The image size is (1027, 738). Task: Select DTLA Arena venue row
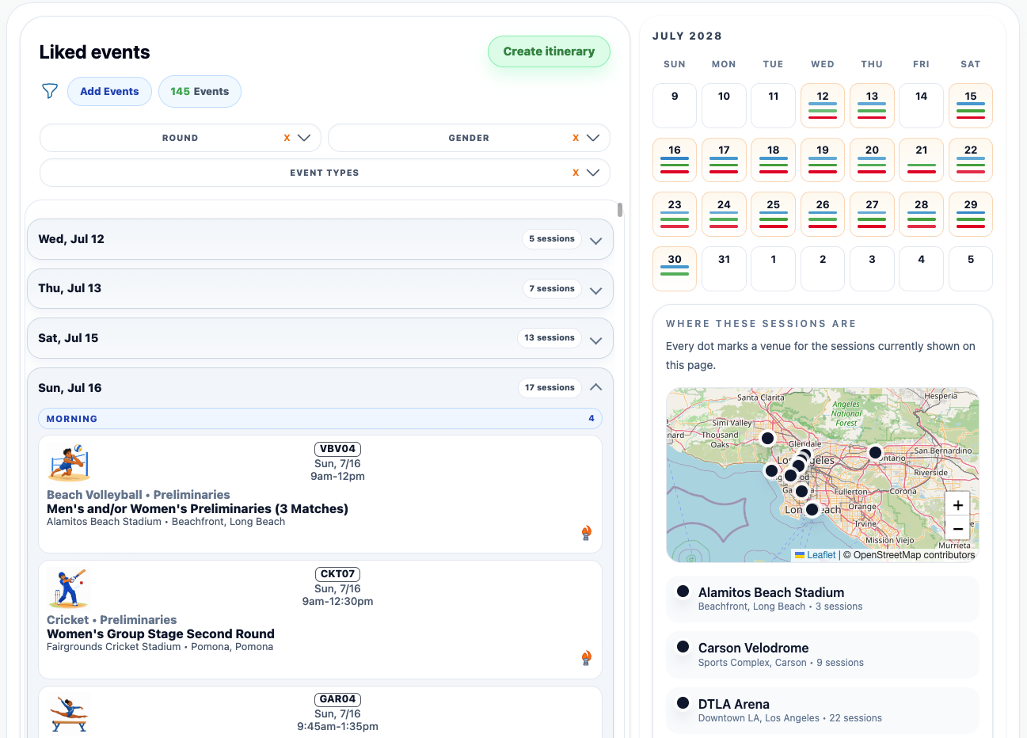(822, 710)
